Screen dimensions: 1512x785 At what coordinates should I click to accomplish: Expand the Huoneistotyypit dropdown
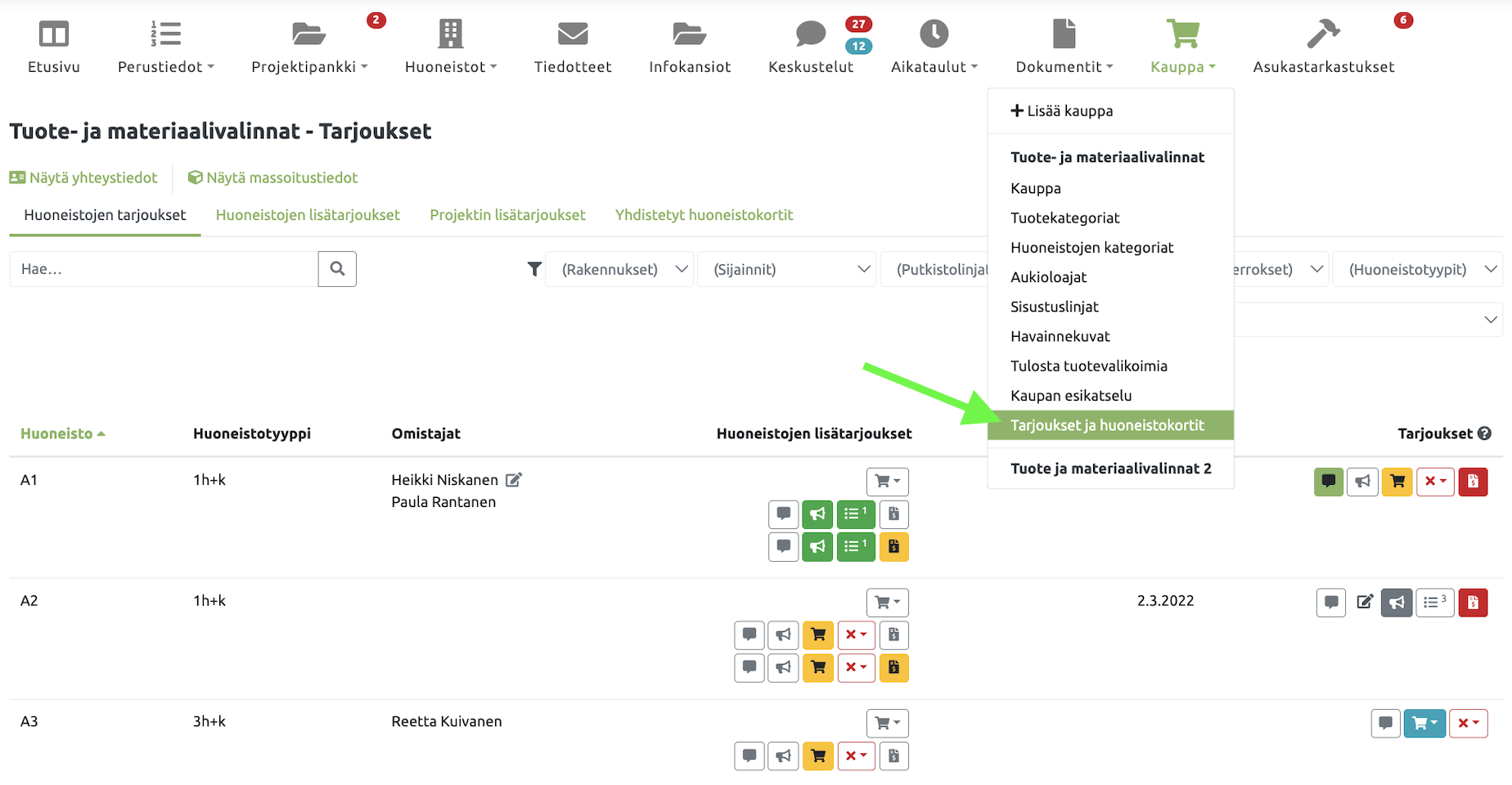1418,269
